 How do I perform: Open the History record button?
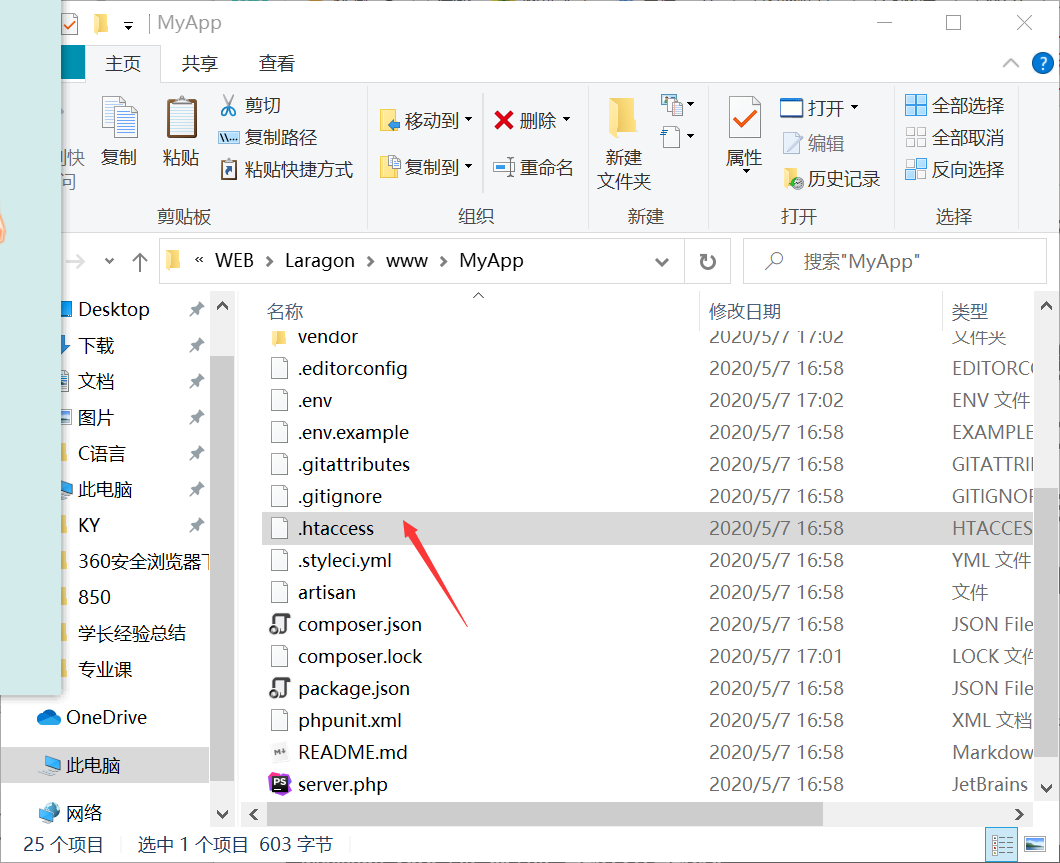[x=832, y=179]
